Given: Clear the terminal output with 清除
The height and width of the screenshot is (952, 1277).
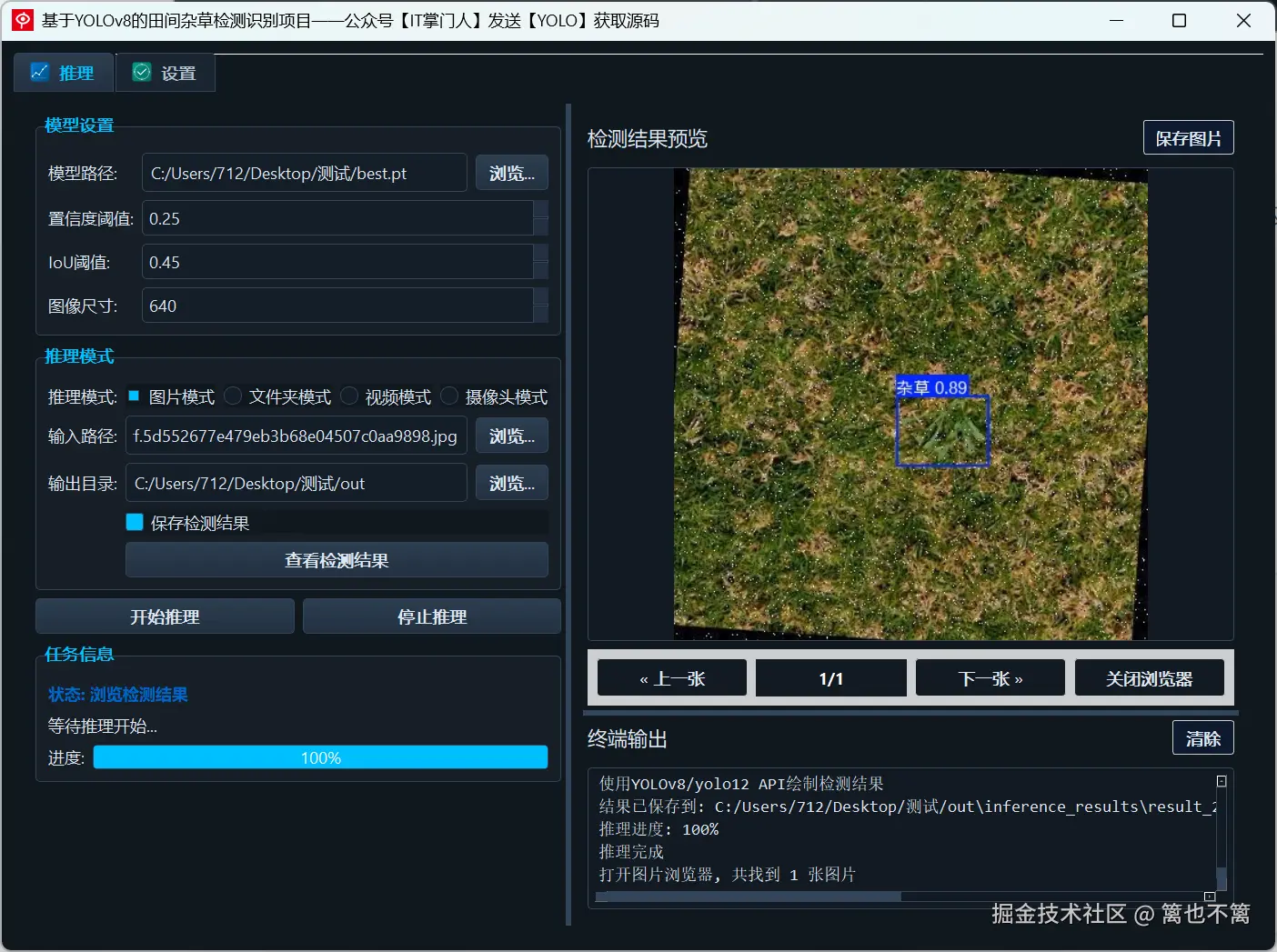Looking at the screenshot, I should pyautogui.click(x=1203, y=738).
